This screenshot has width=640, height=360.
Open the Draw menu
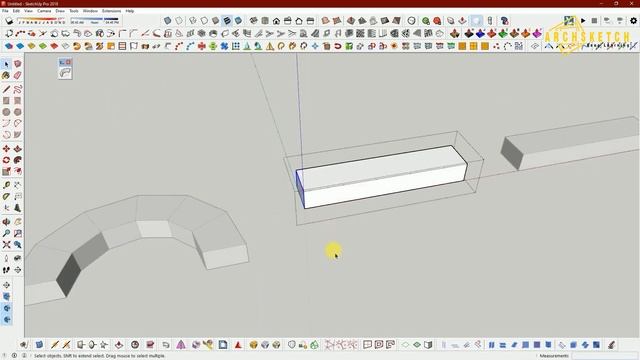[60, 11]
